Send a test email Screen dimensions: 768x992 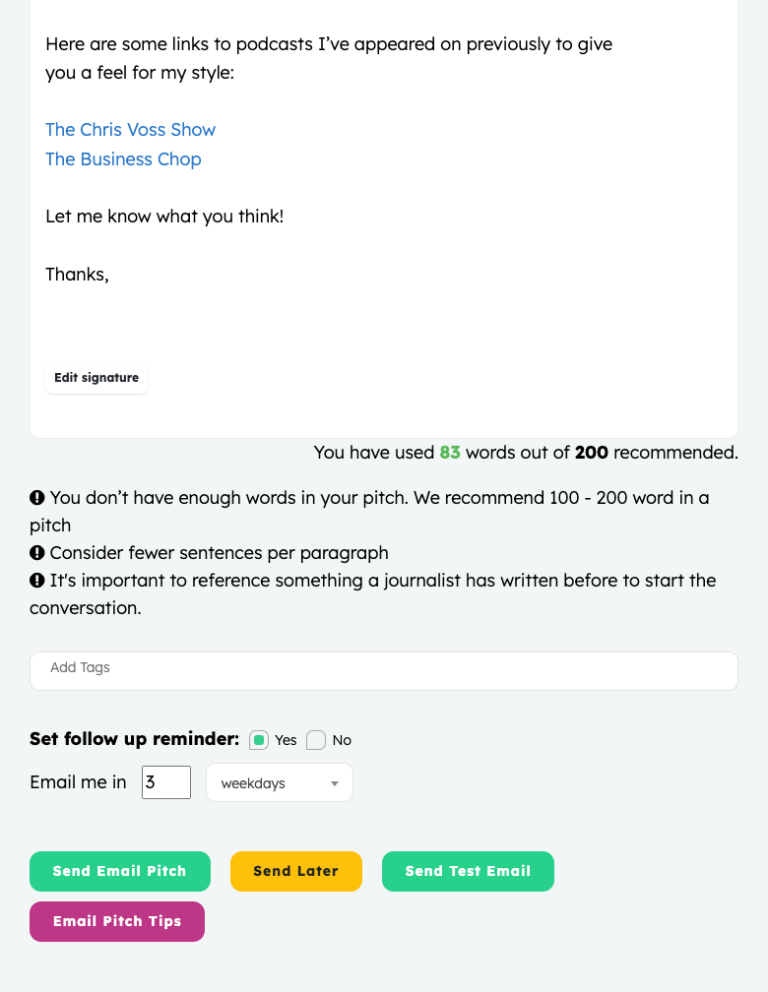click(x=467, y=871)
